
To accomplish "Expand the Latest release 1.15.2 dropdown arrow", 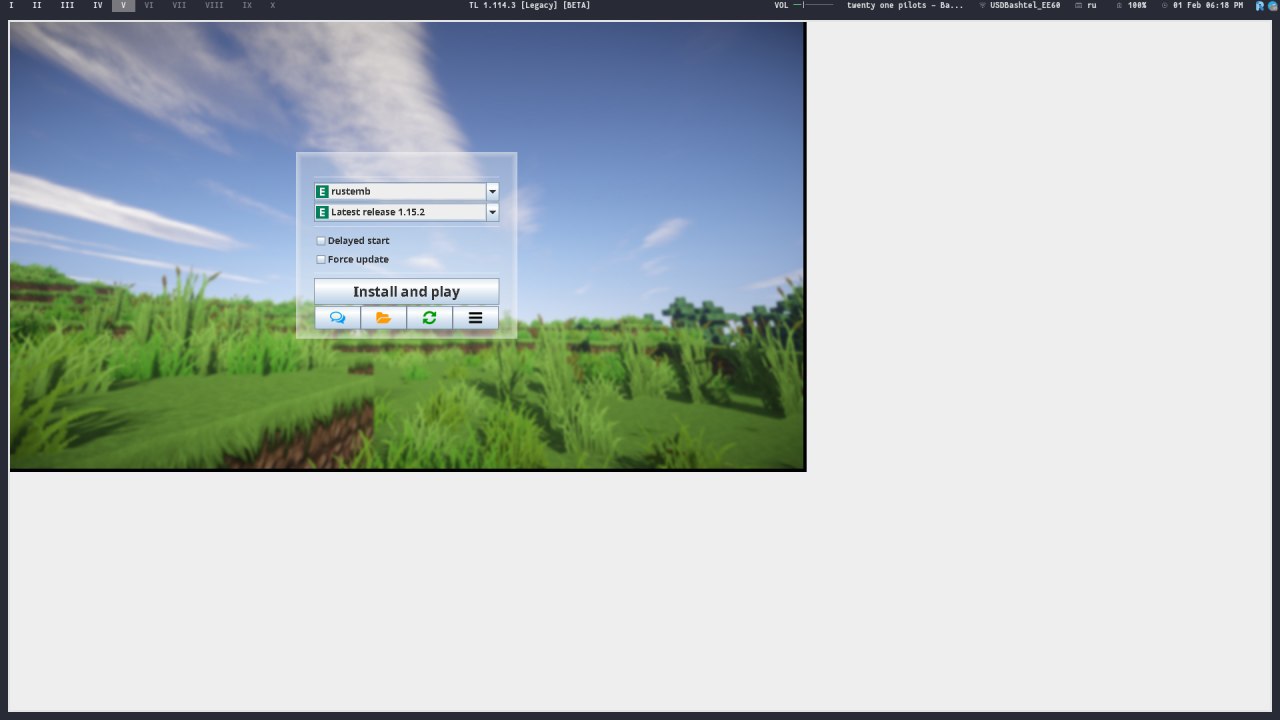I will click(x=492, y=212).
